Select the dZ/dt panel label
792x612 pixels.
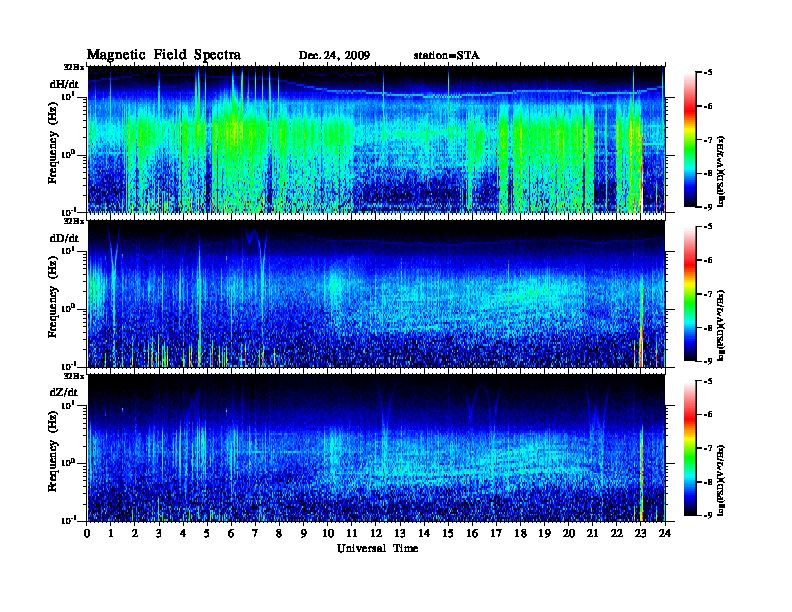64,392
